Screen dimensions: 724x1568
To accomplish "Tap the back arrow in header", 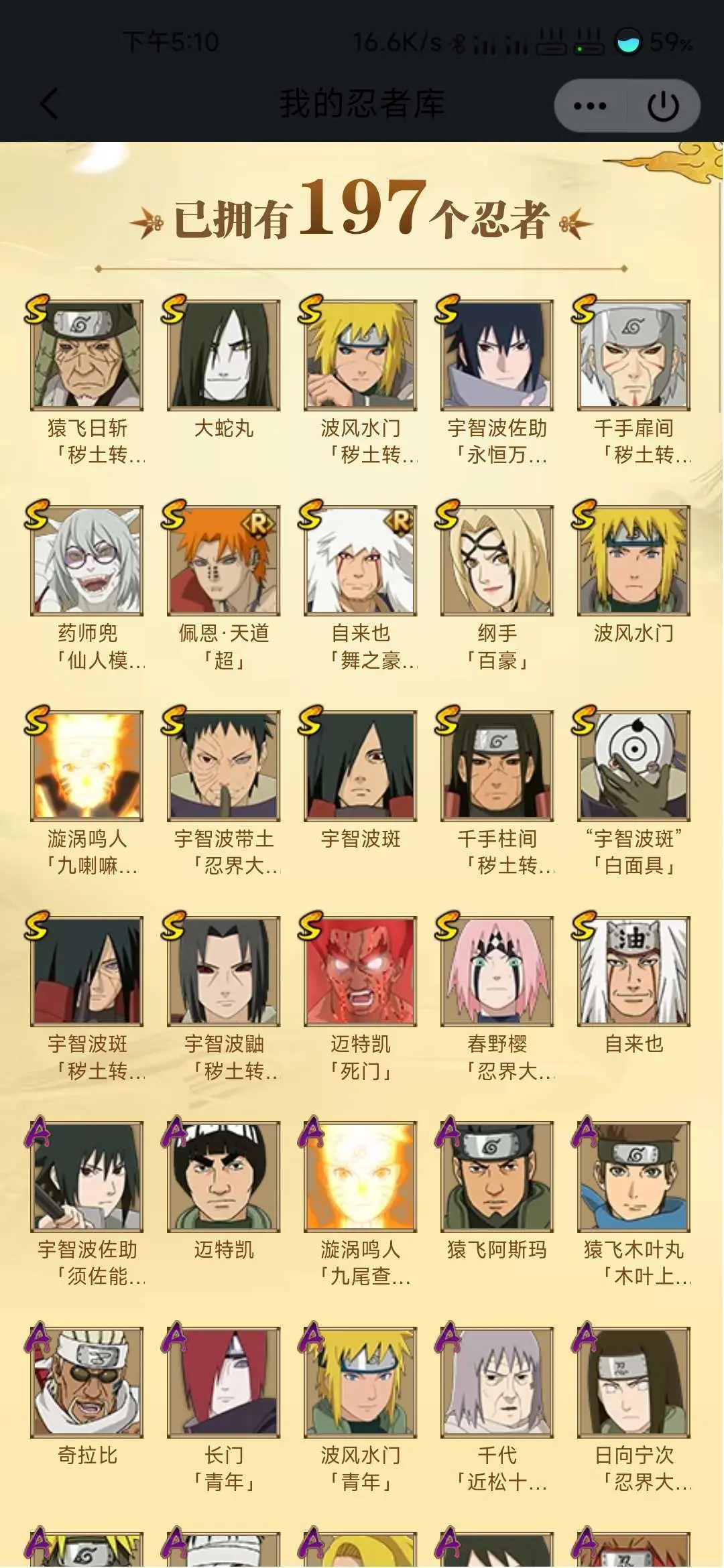I will [x=48, y=104].
